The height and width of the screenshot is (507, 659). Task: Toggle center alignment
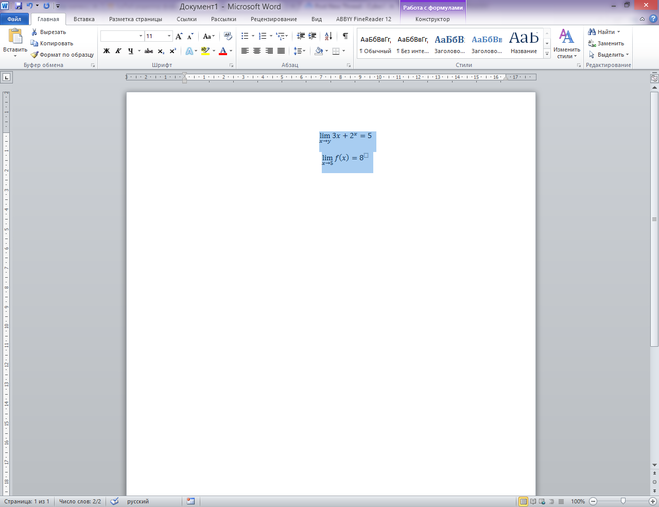click(257, 51)
